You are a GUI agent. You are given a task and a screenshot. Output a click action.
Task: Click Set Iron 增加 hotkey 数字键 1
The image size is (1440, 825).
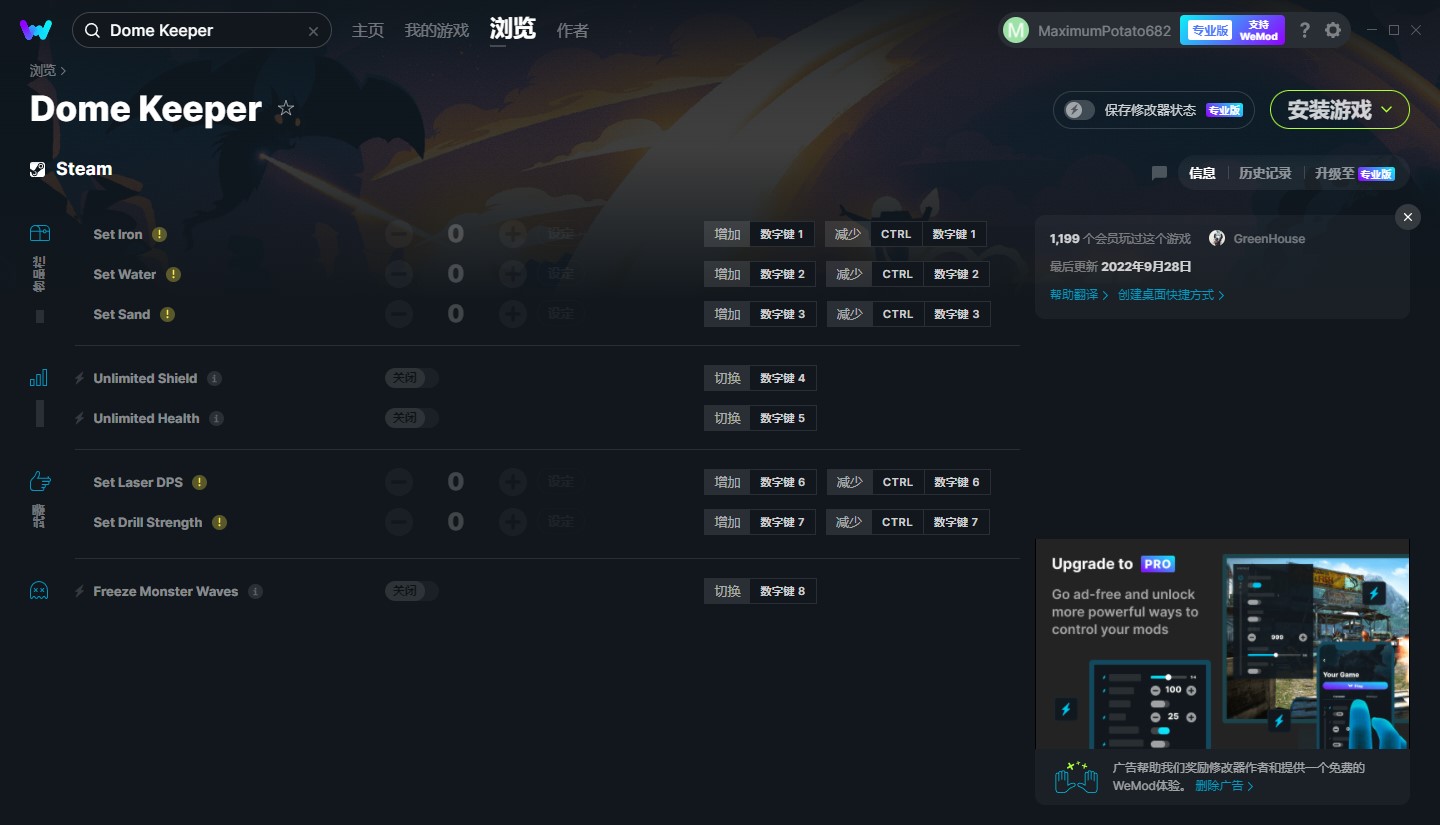point(760,234)
